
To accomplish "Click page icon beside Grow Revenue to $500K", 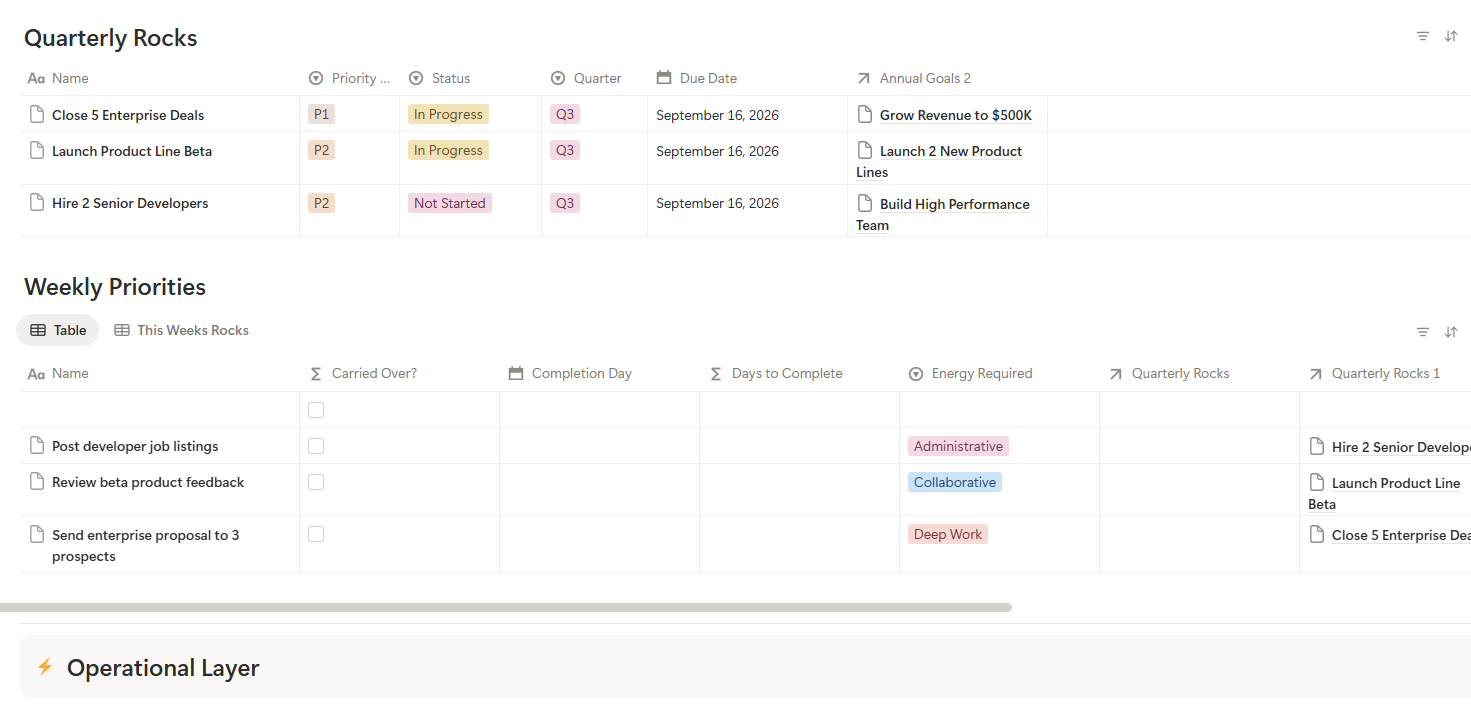I will point(865,114).
